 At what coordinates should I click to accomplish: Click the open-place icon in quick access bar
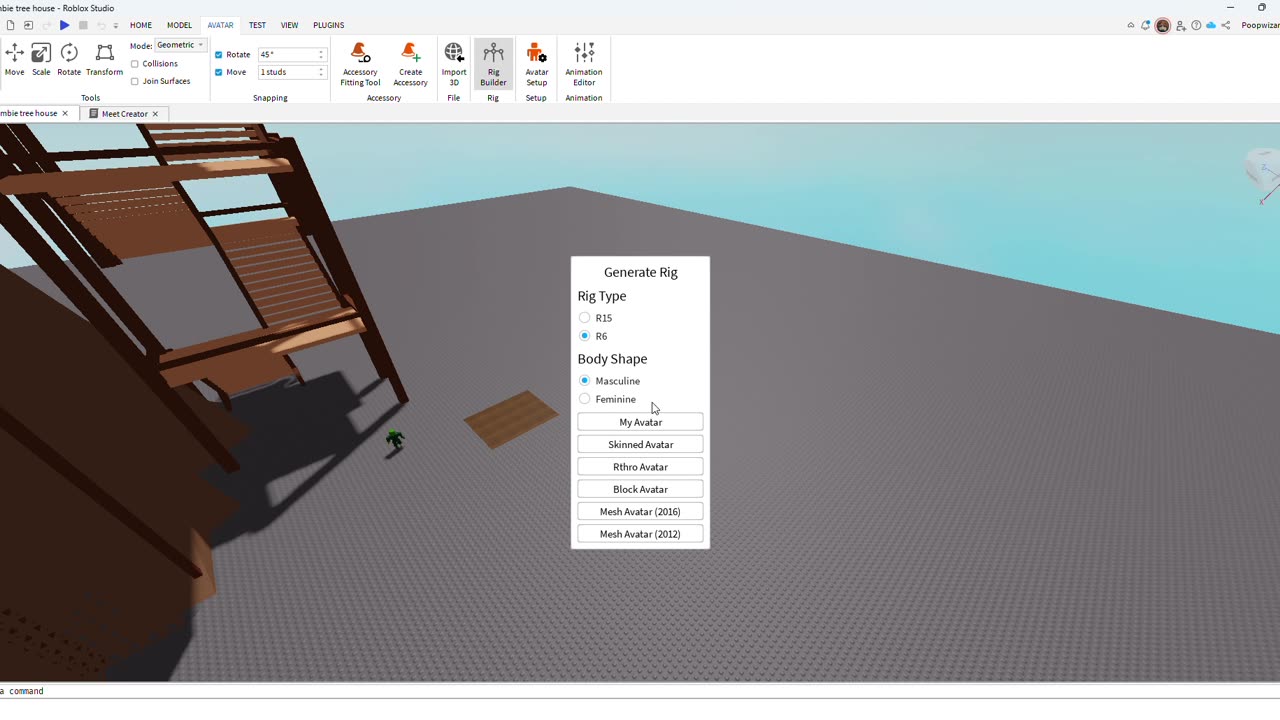click(28, 25)
